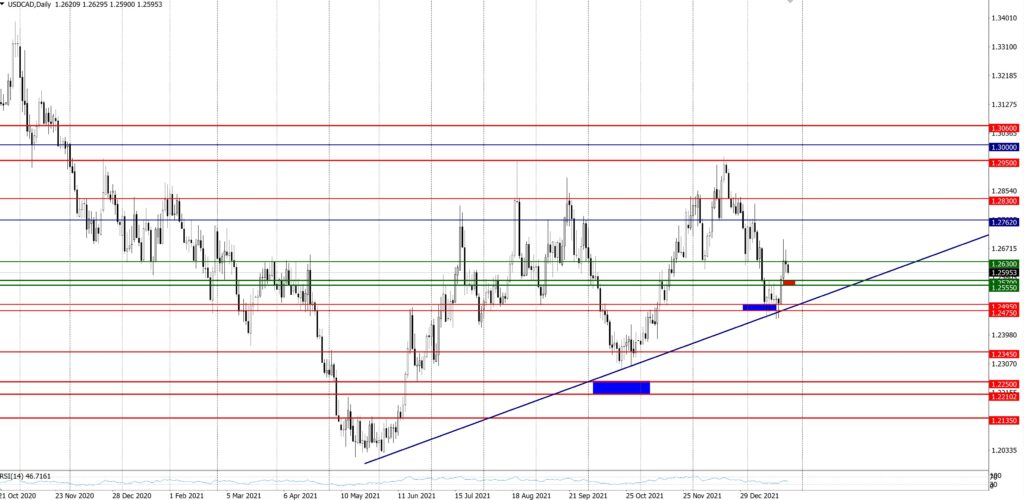This screenshot has height=500, width=1024.
Task: Click the 1.29500 red price tag
Action: (1004, 162)
